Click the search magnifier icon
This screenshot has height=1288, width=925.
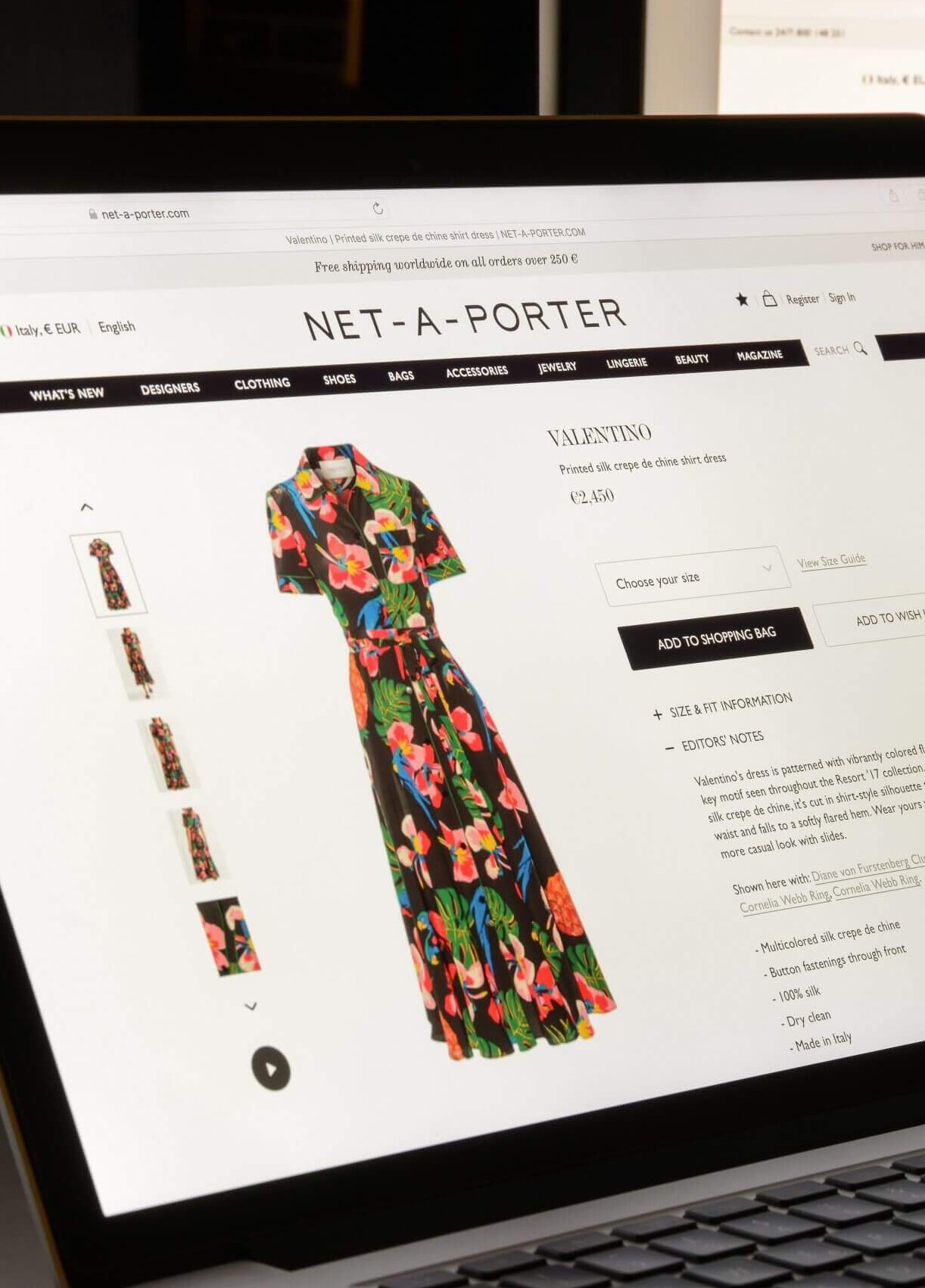pos(860,348)
